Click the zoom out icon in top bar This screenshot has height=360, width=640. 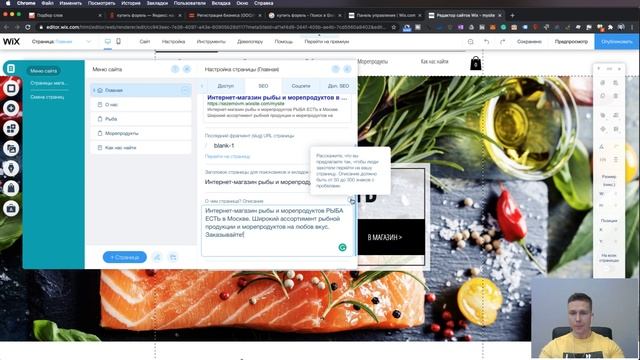(x=471, y=42)
